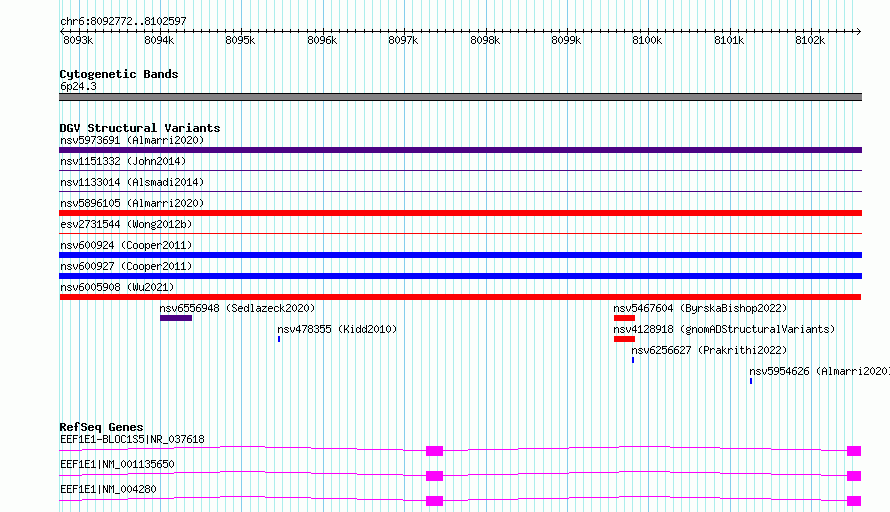Open variant nsv6256627 (Prakrithi2022) label
The width and height of the screenshot is (890, 512).
(x=710, y=350)
